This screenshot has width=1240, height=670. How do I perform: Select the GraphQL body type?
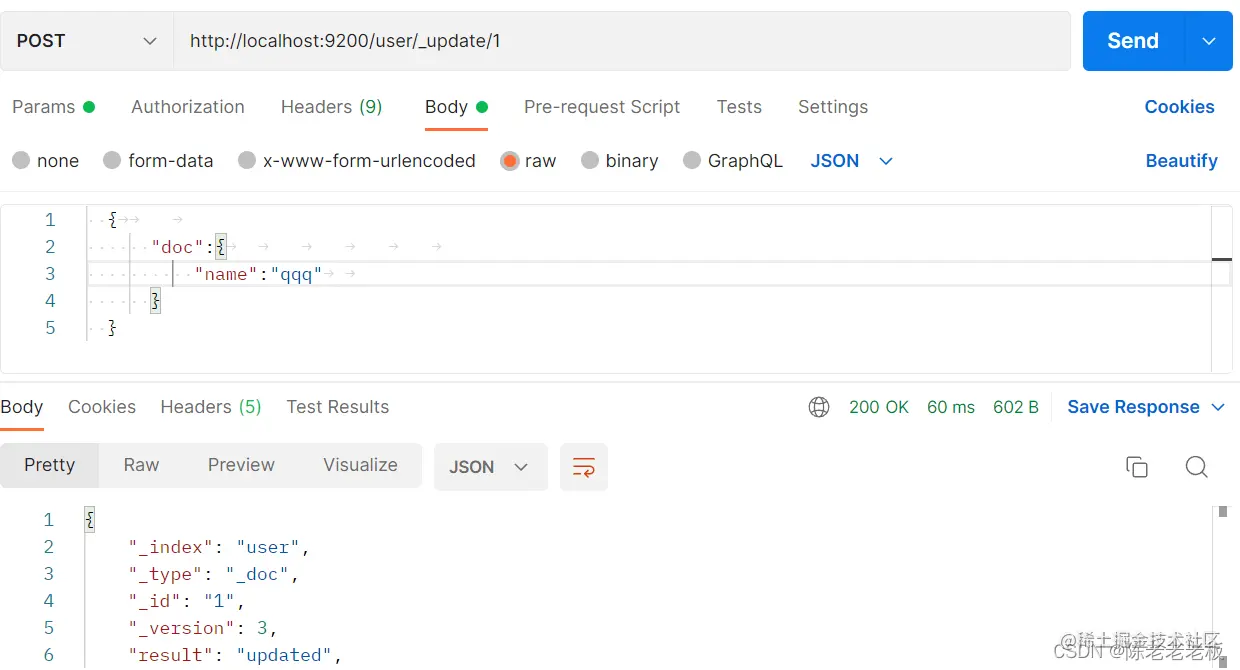coord(733,161)
